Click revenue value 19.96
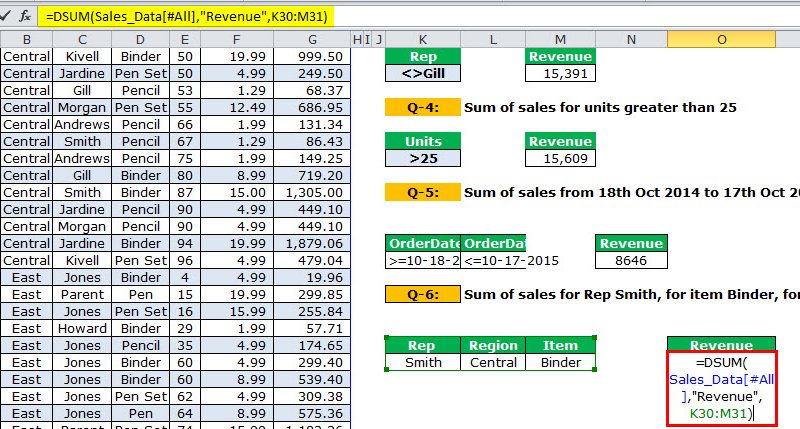Screen dimensions: 800x429 312,277
